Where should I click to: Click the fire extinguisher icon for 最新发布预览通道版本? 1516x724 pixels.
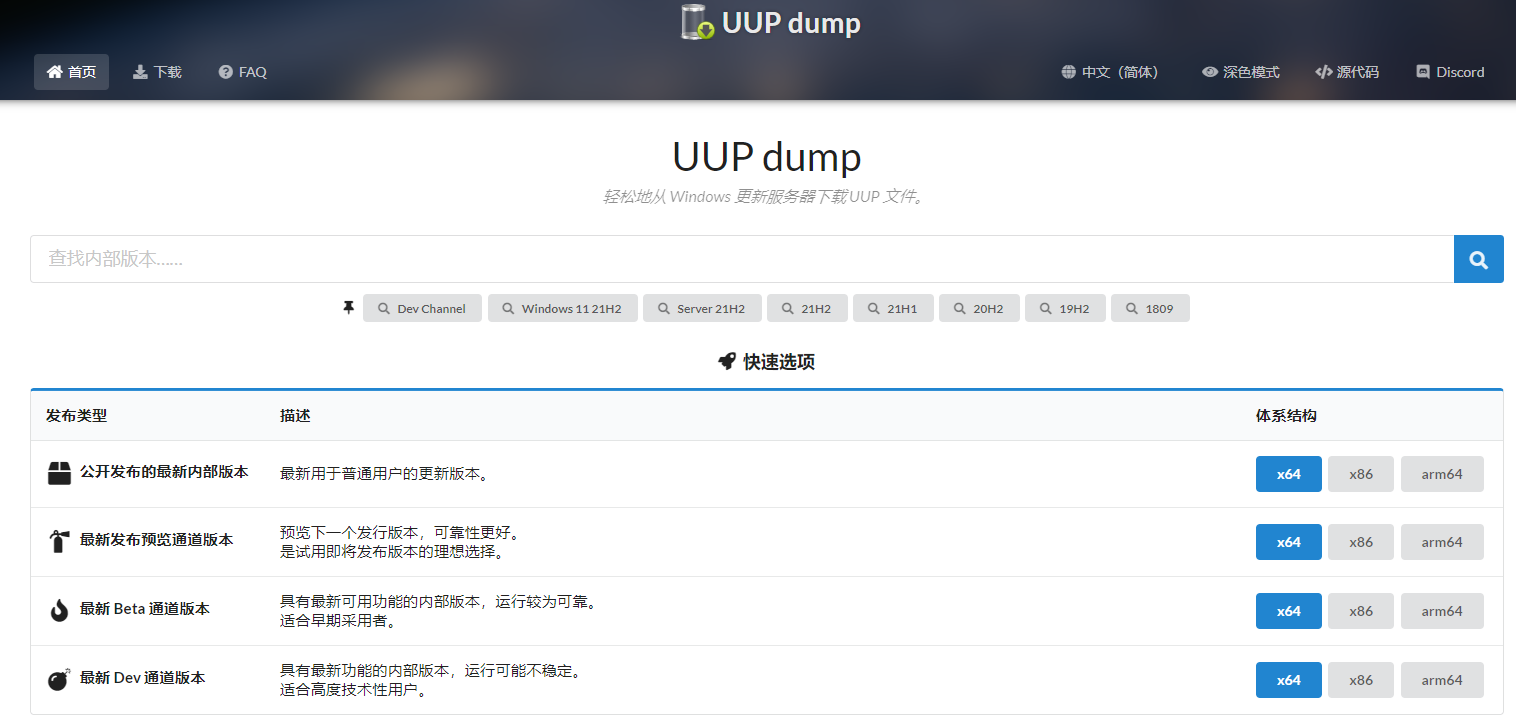coord(59,542)
